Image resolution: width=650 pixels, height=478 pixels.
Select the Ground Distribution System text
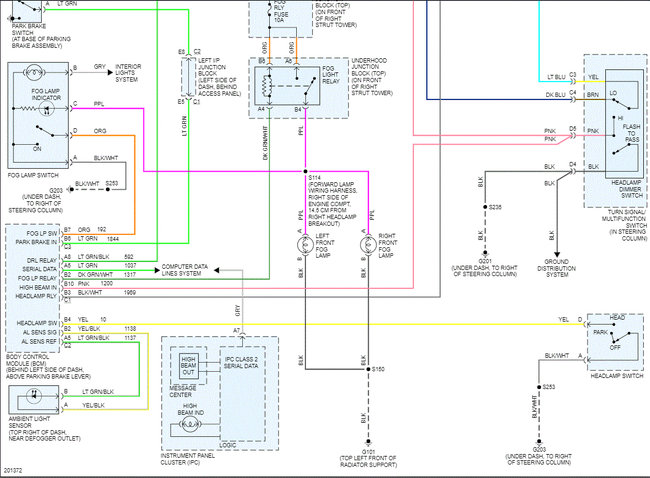coord(557,268)
